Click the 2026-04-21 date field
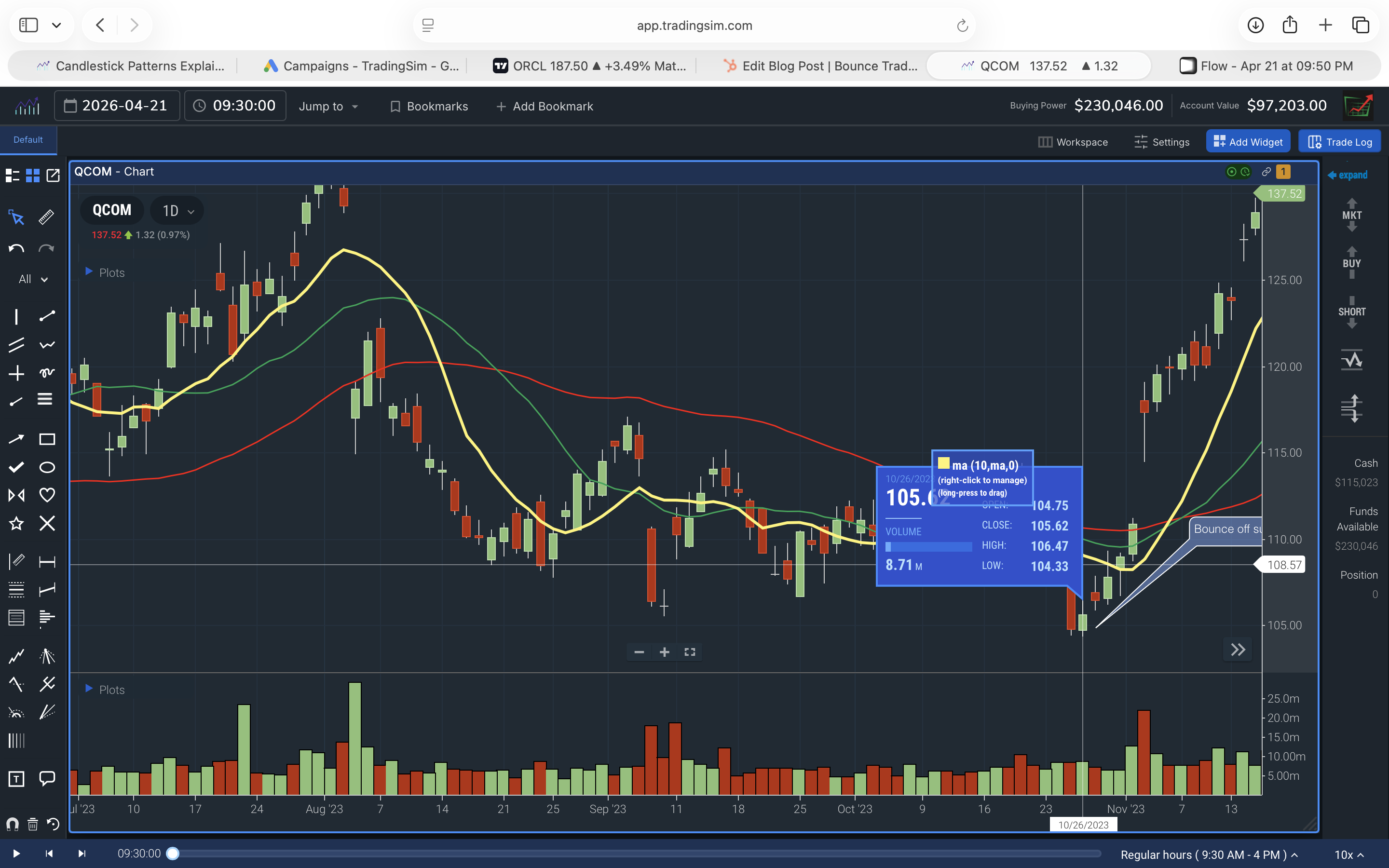This screenshot has width=1389, height=868. click(x=117, y=105)
